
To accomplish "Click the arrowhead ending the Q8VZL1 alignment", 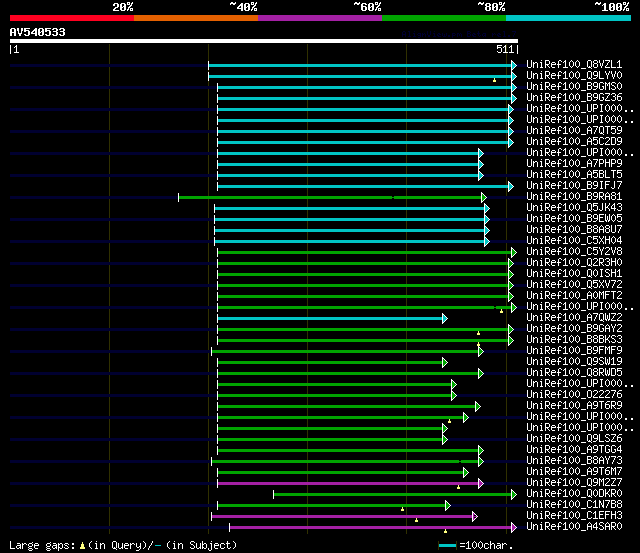I will [514, 65].
